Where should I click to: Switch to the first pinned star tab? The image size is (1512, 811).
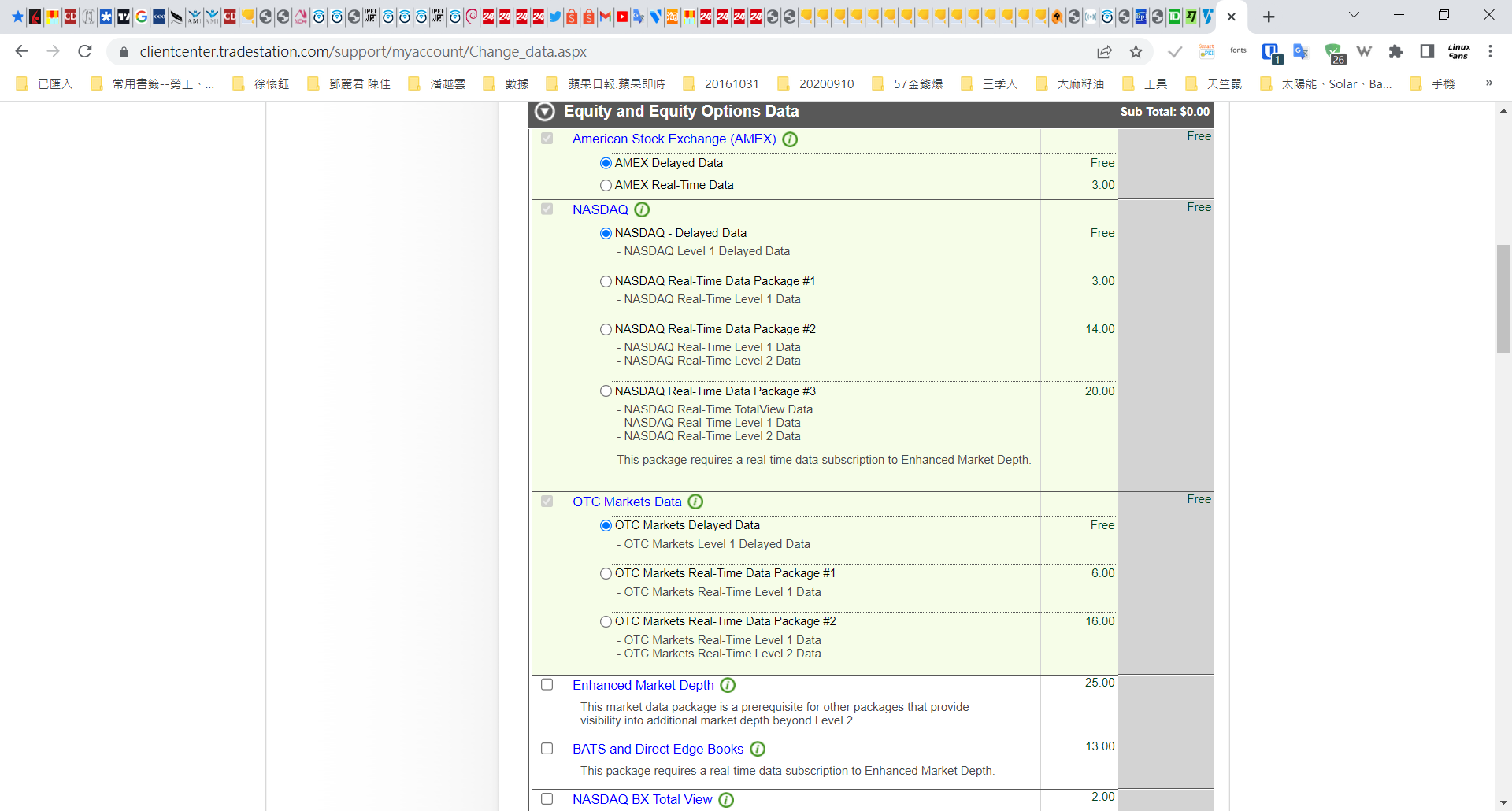tap(17, 17)
